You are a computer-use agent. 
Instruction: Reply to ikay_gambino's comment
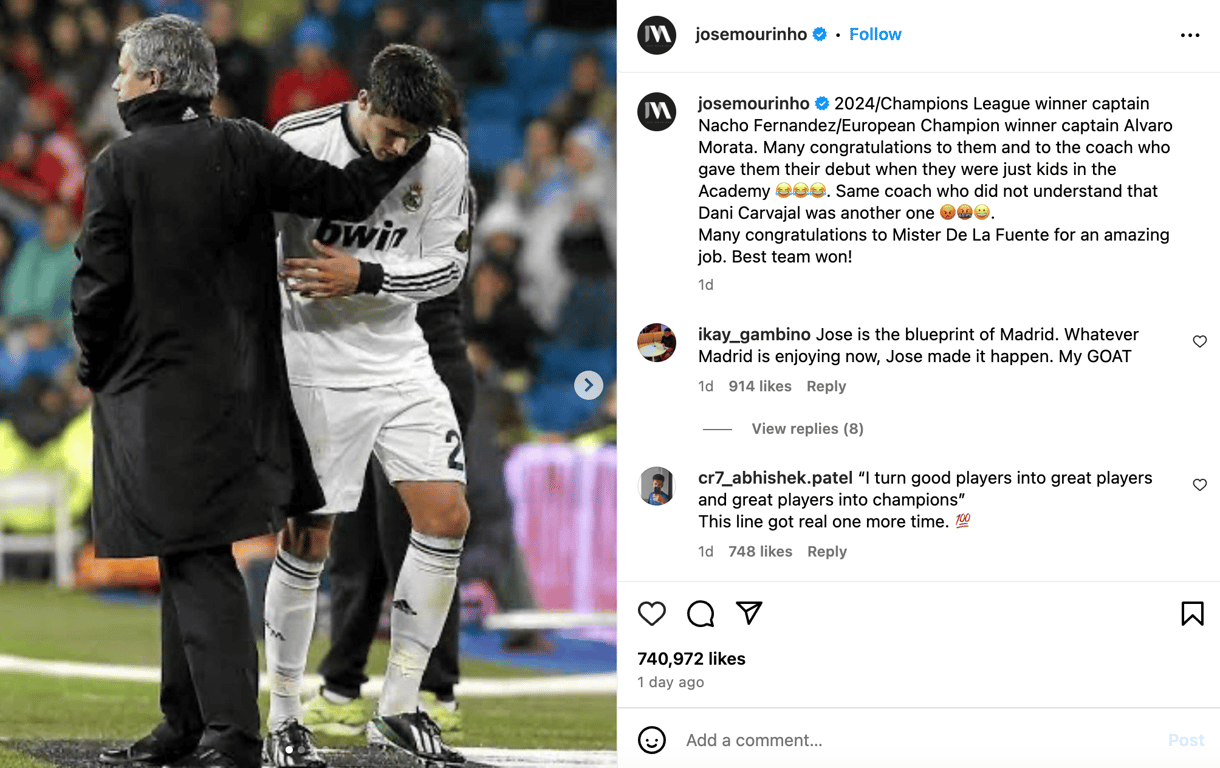click(x=826, y=386)
